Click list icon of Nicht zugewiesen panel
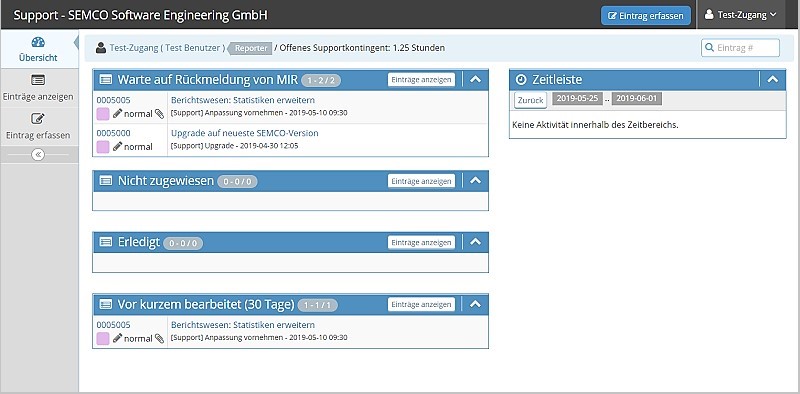 [x=106, y=181]
